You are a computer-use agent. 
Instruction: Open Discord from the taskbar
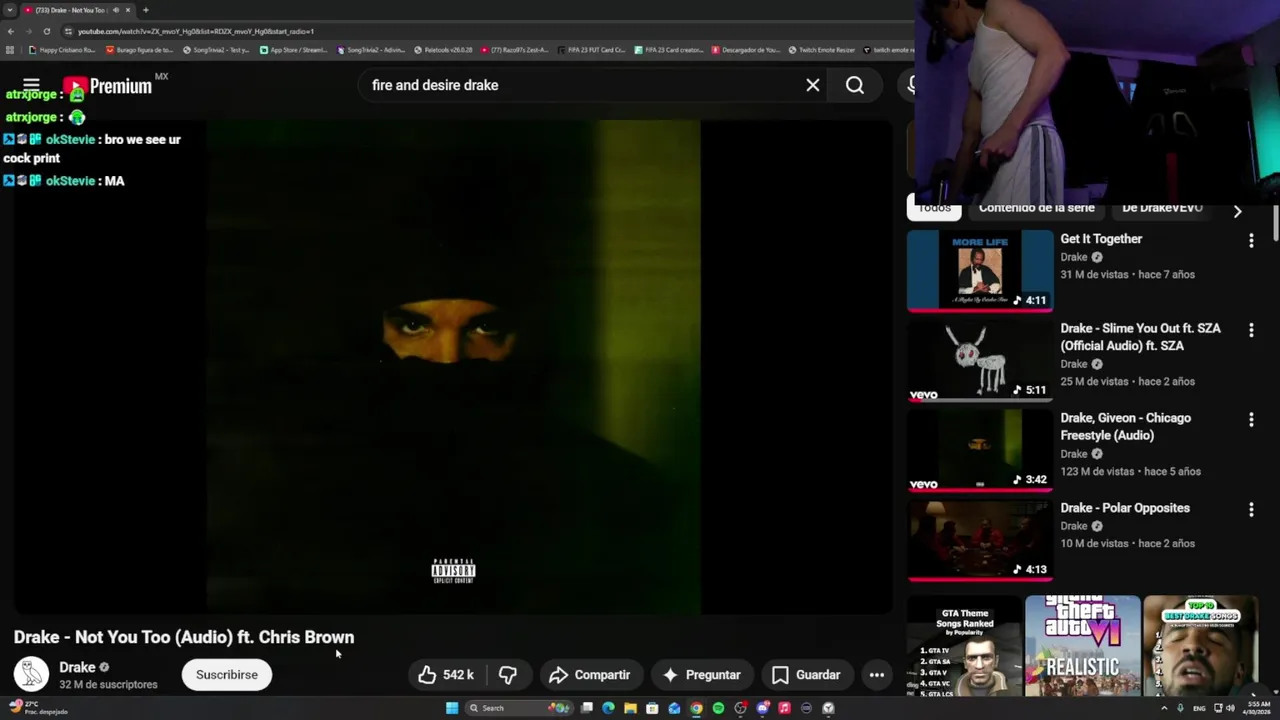[763, 708]
